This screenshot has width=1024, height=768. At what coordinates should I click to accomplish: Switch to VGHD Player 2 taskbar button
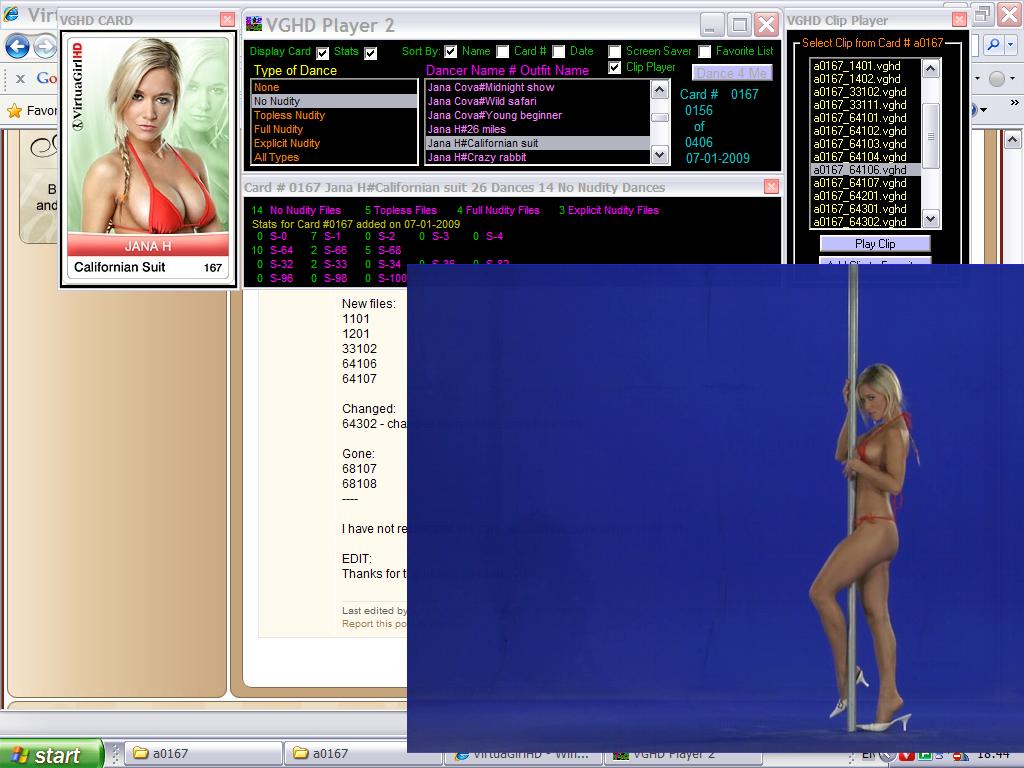[683, 754]
